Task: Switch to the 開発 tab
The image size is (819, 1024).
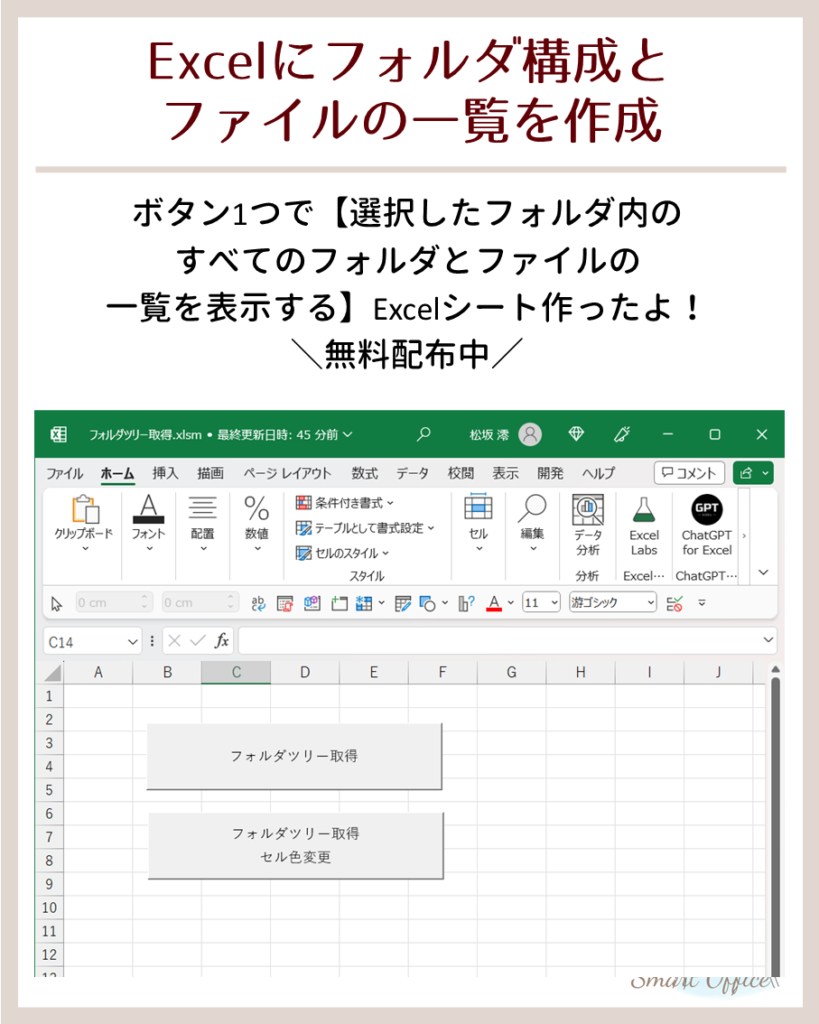Action: 550,473
